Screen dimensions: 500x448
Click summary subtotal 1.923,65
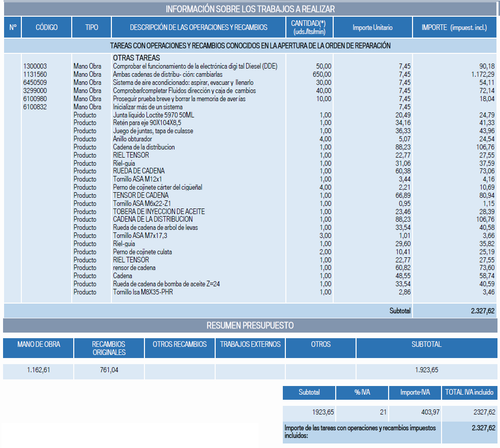pos(426,370)
